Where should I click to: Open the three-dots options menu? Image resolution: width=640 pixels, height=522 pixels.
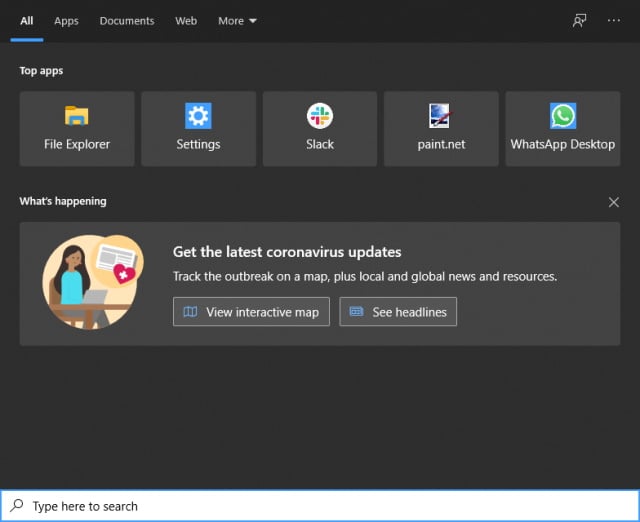614,20
